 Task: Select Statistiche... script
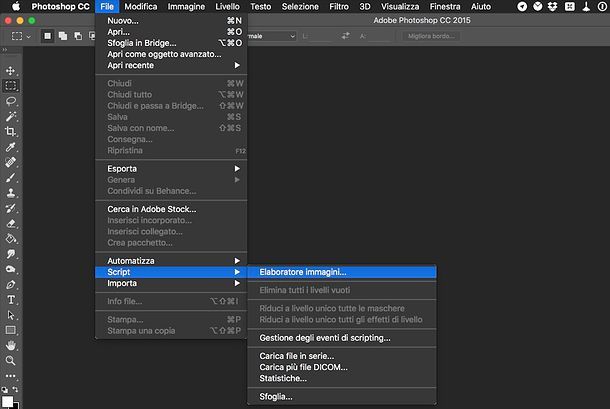tap(342, 378)
